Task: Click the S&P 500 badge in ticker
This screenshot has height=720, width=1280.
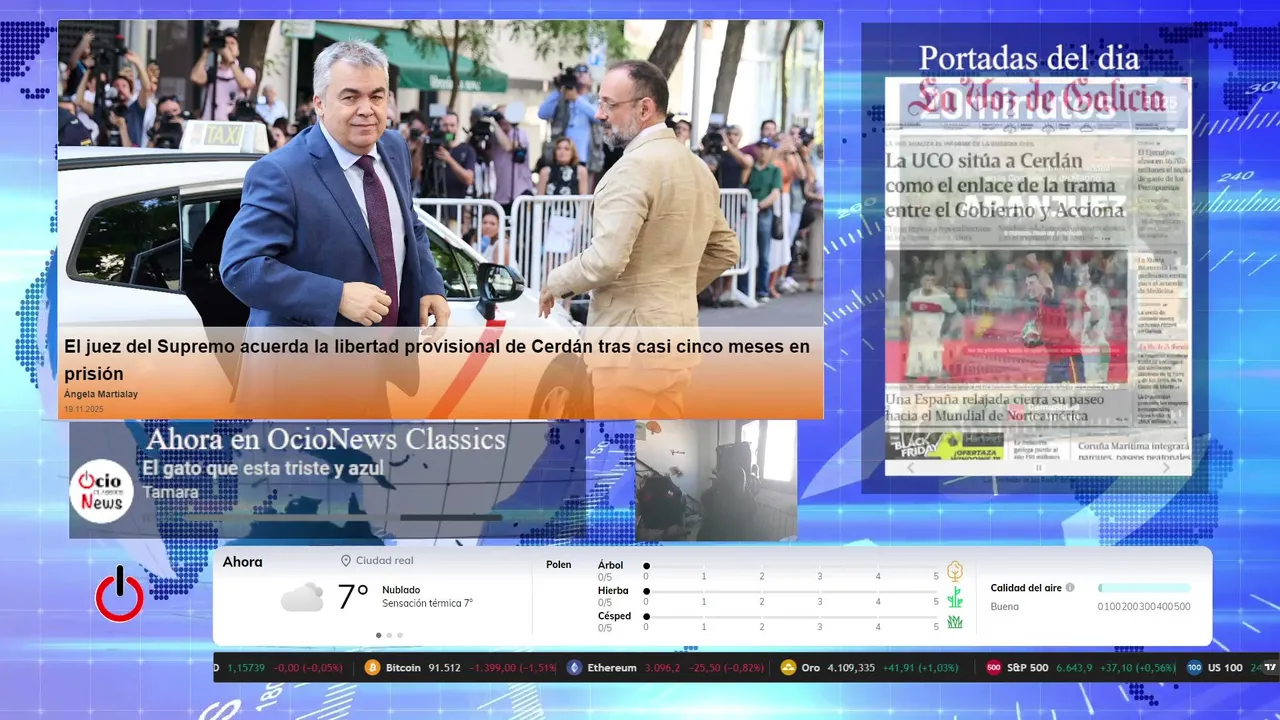Action: pyautogui.click(x=994, y=668)
